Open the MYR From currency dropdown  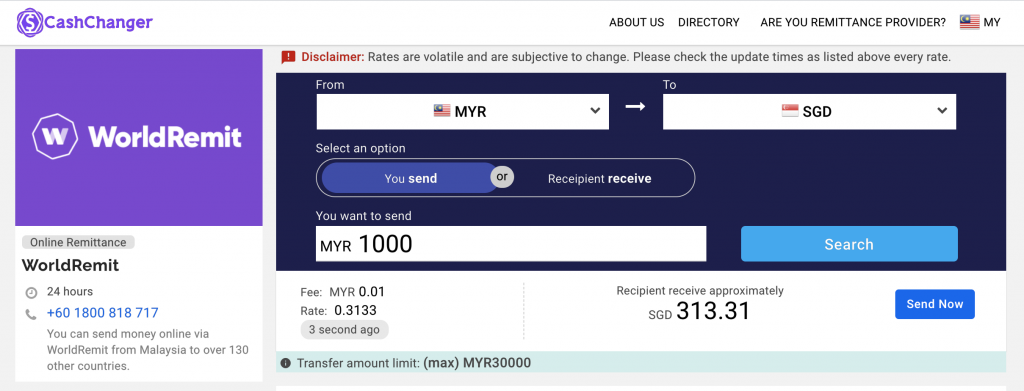point(462,112)
